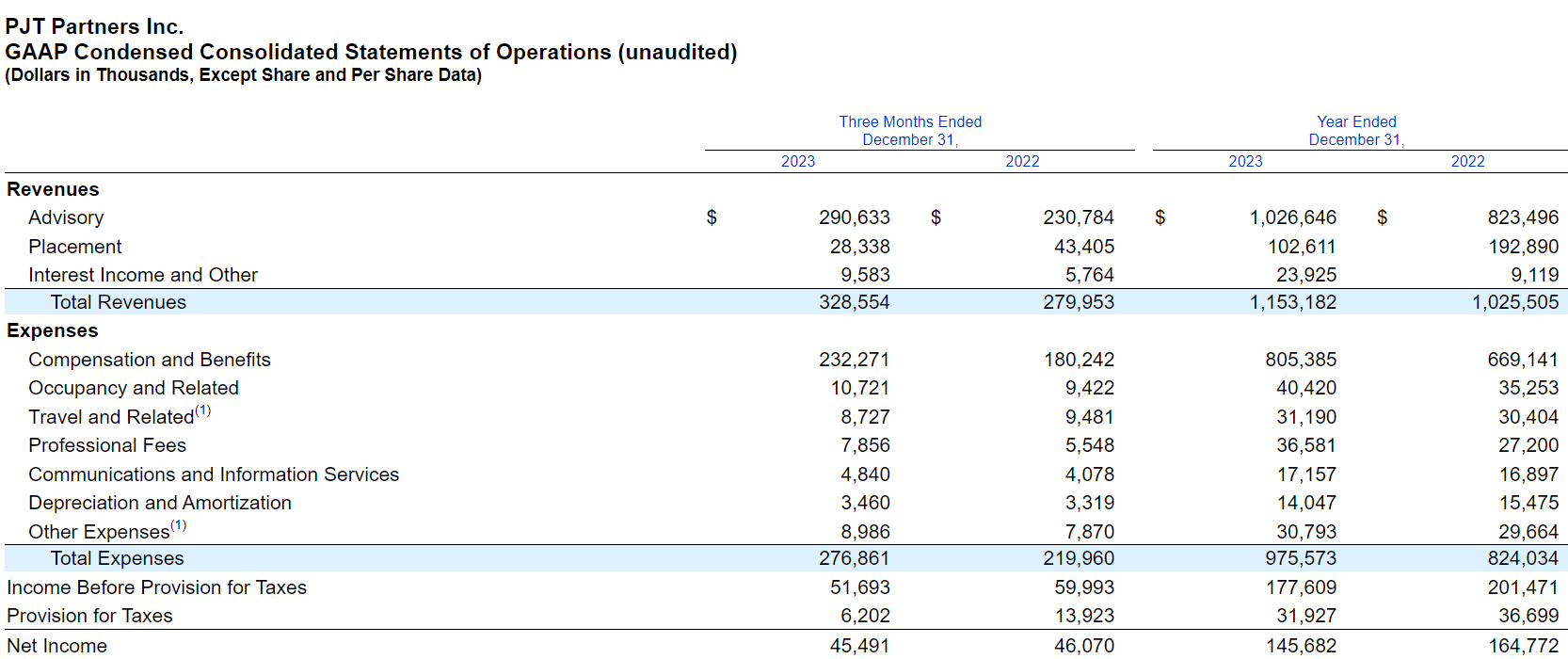Click the Placement row label

(x=75, y=247)
